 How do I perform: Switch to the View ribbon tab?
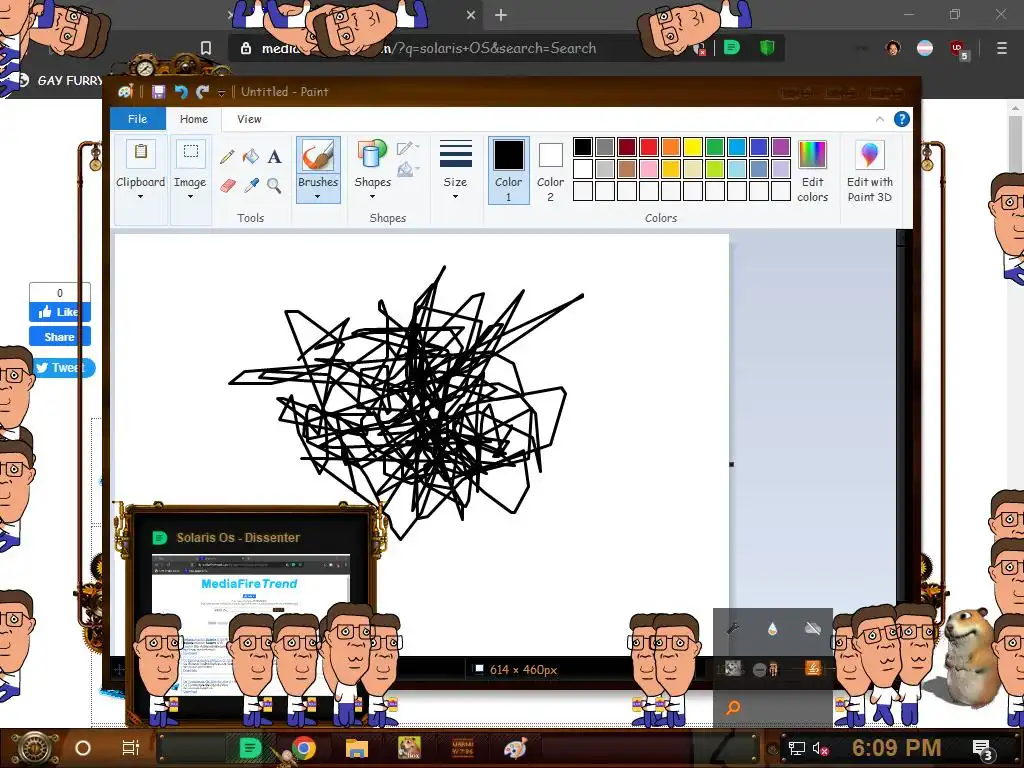click(x=249, y=119)
